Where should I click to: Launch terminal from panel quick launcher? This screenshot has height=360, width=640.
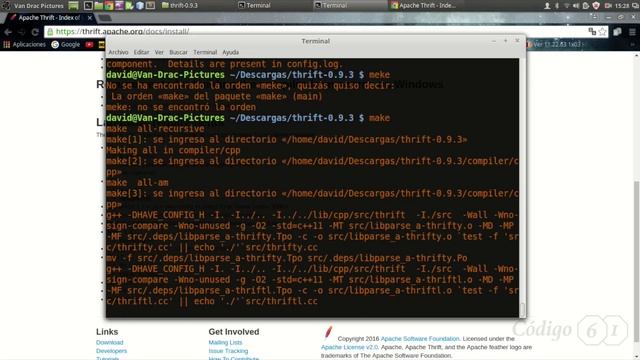coord(88,5)
